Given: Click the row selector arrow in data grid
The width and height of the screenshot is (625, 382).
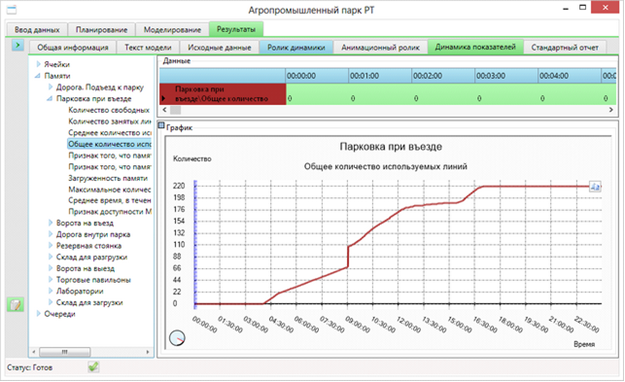Looking at the screenshot, I should [x=163, y=98].
